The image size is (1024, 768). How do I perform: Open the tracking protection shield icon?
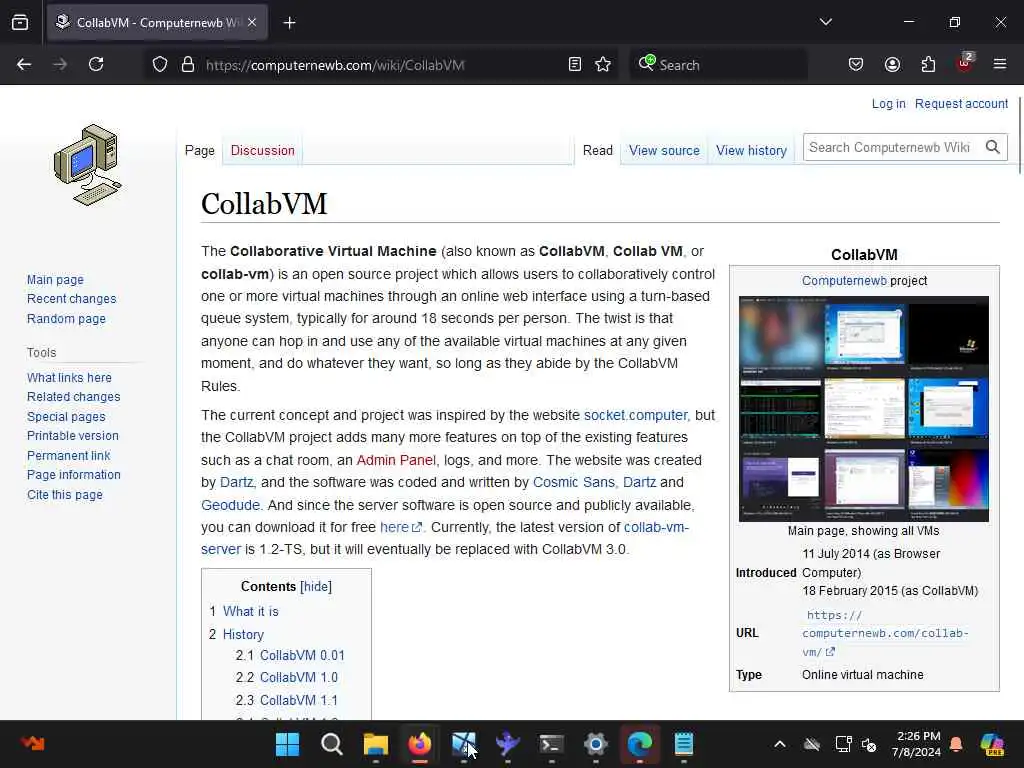pos(160,64)
